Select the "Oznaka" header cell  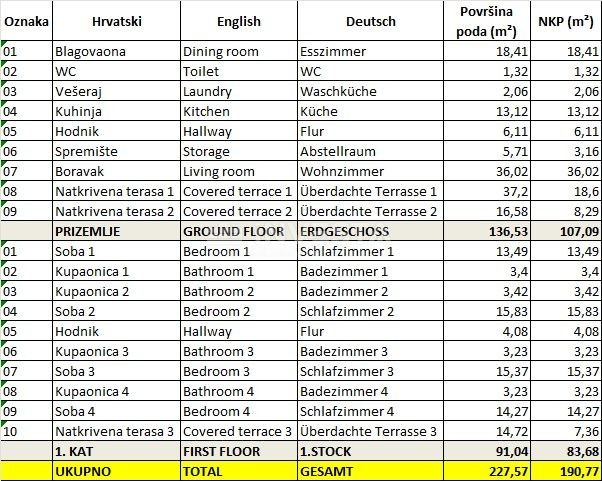point(26,21)
